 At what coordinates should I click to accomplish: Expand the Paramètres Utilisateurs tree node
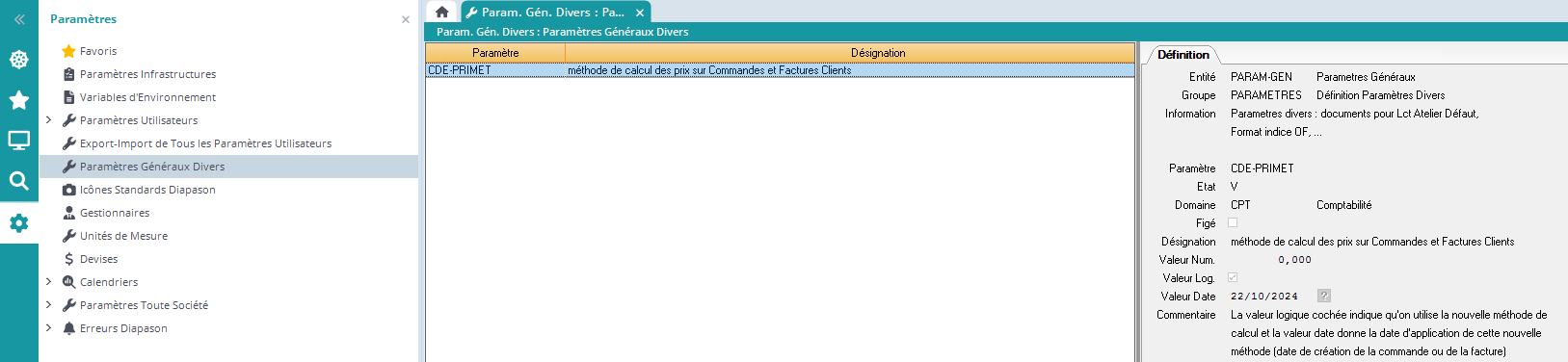coord(49,120)
